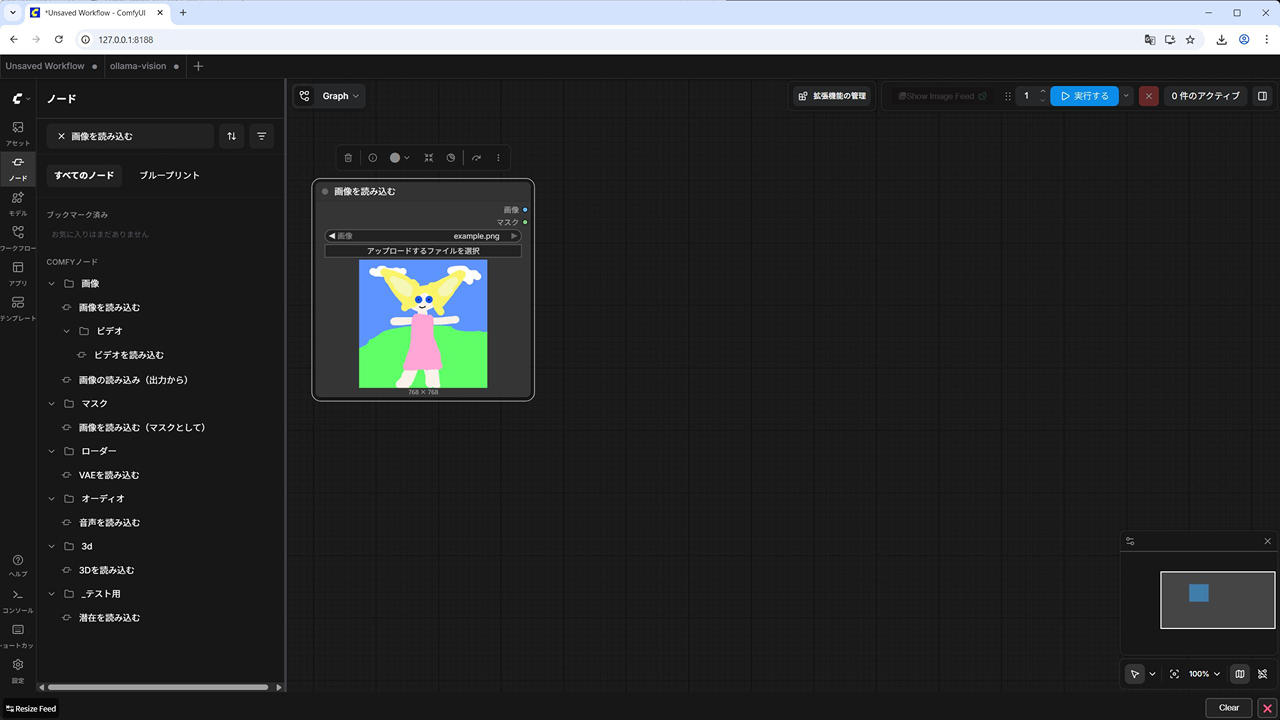Switch to the ollama-vision workflow tab
The height and width of the screenshot is (720, 1280).
click(x=138, y=66)
